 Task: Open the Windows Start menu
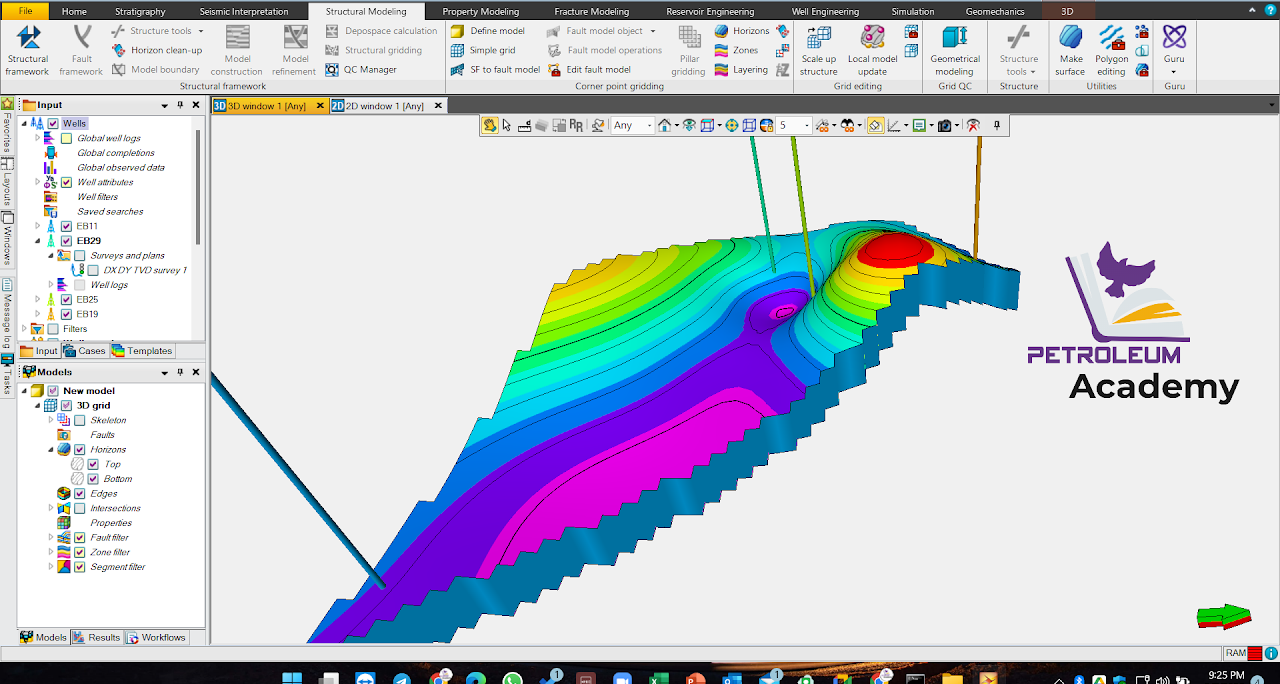(x=292, y=678)
